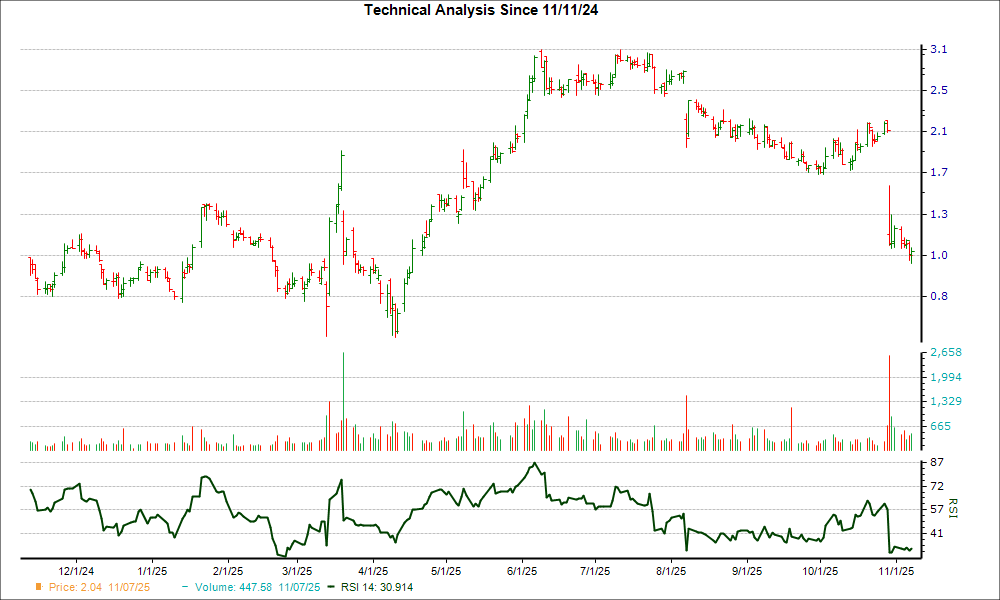Click the 11/07/25 date next to Price legend
The image size is (1000, 600).
(x=128, y=588)
